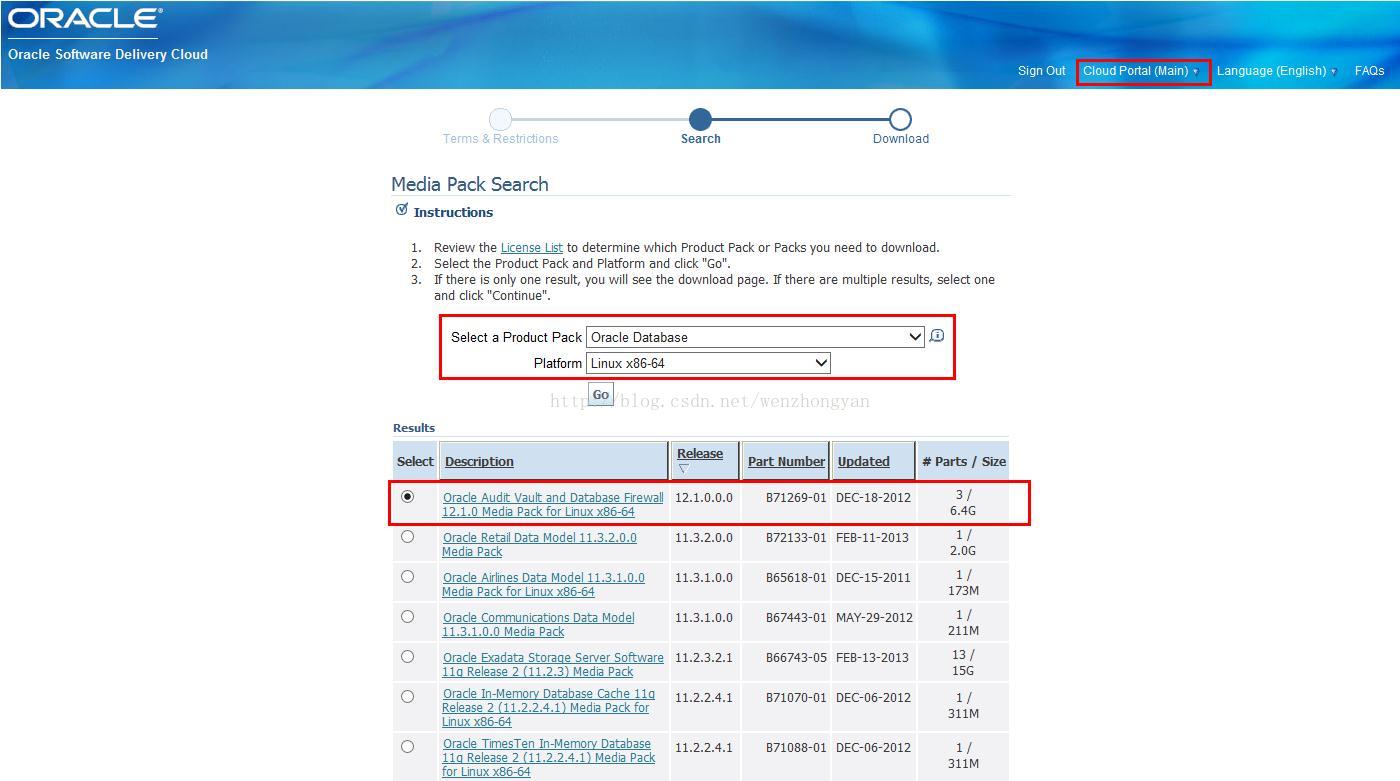Click part number B66743-05
This screenshot has height=781, width=1400.
point(796,657)
